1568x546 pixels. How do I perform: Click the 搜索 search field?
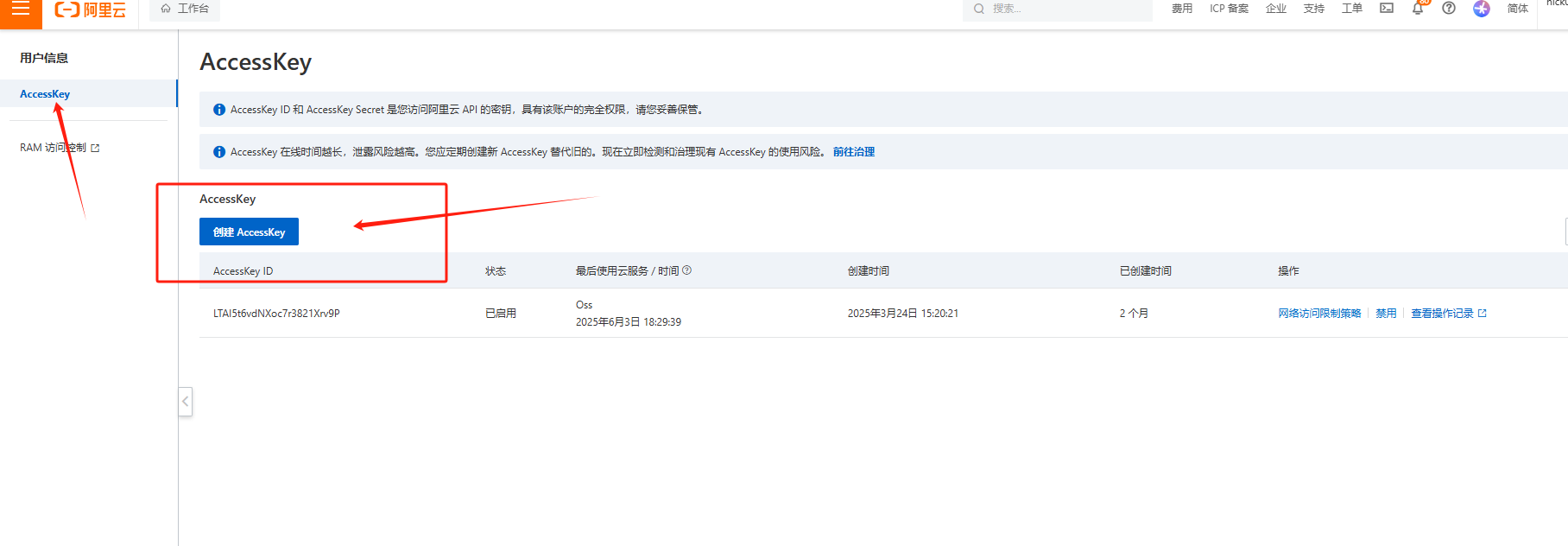click(x=1058, y=9)
